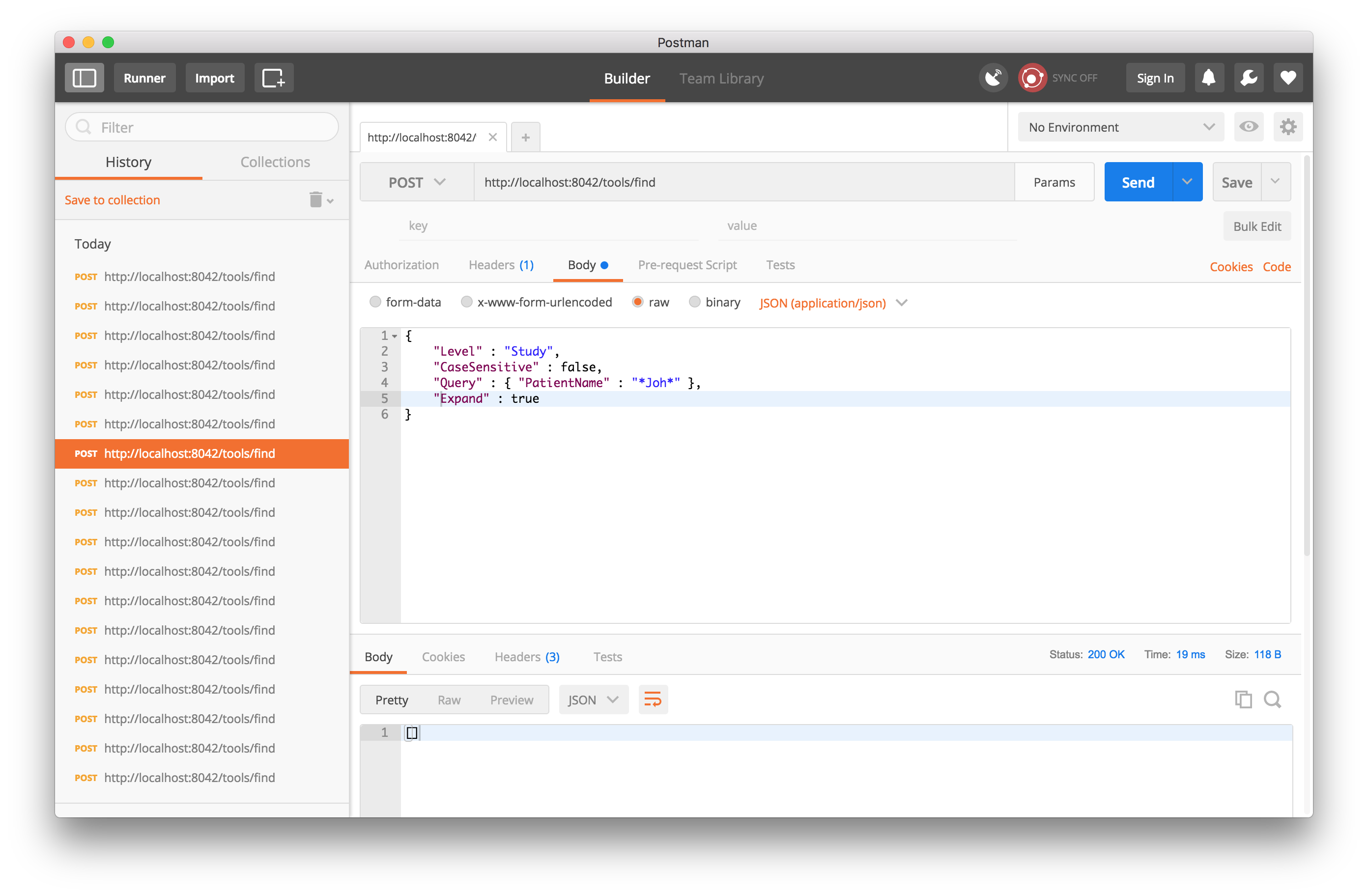This screenshot has width=1368, height=896.
Task: Click the Sign In button
Action: point(1155,78)
